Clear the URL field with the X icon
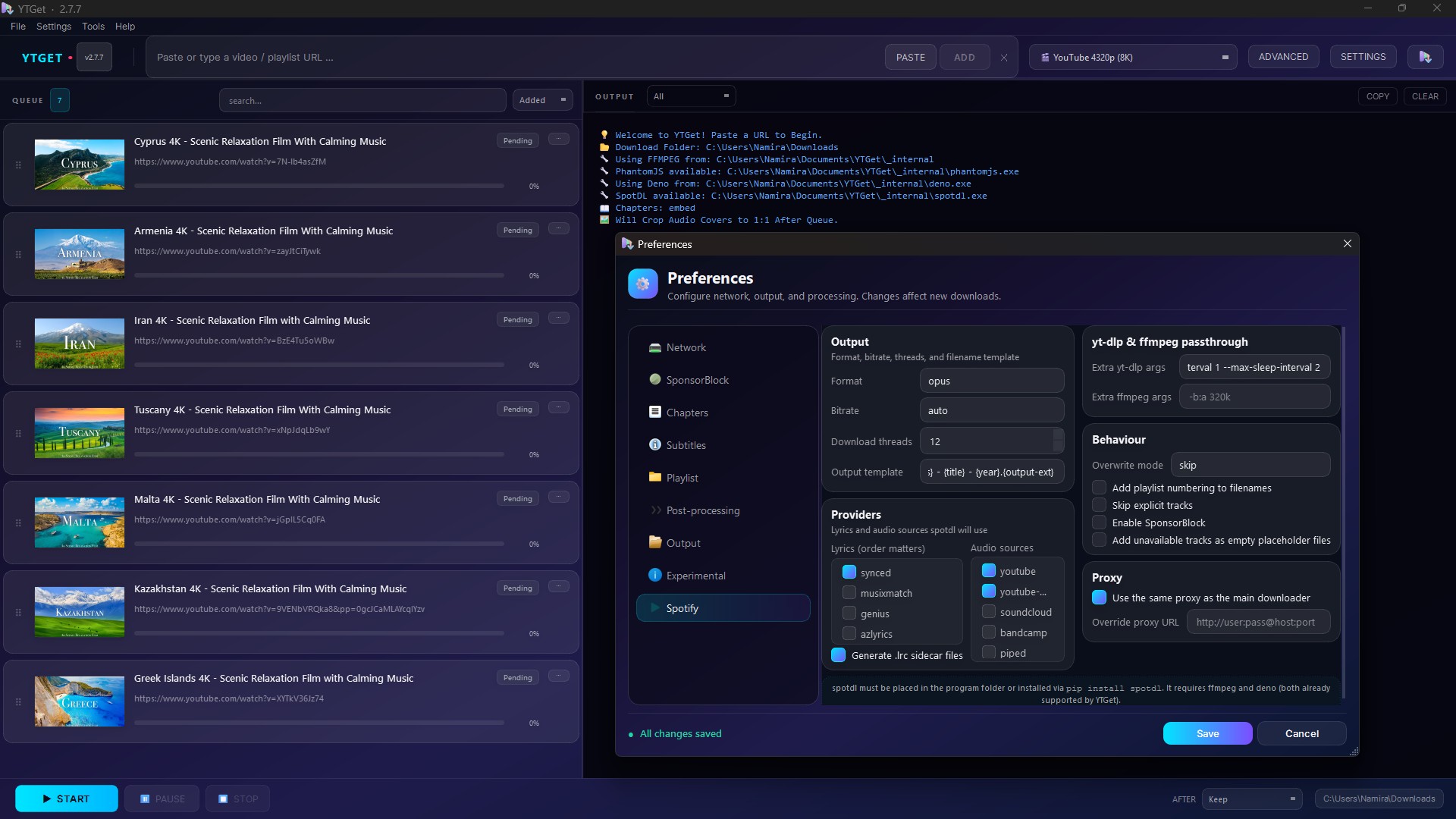This screenshot has height=819, width=1456. (x=1004, y=58)
